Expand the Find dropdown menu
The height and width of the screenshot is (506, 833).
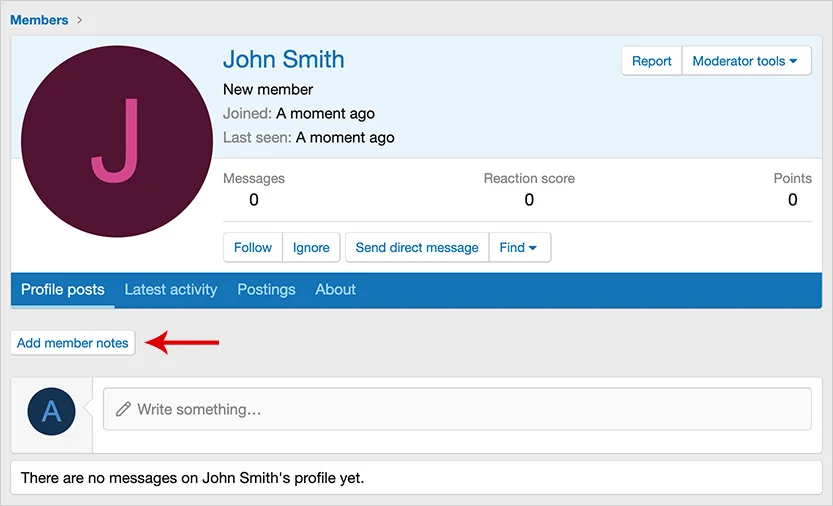[519, 248]
